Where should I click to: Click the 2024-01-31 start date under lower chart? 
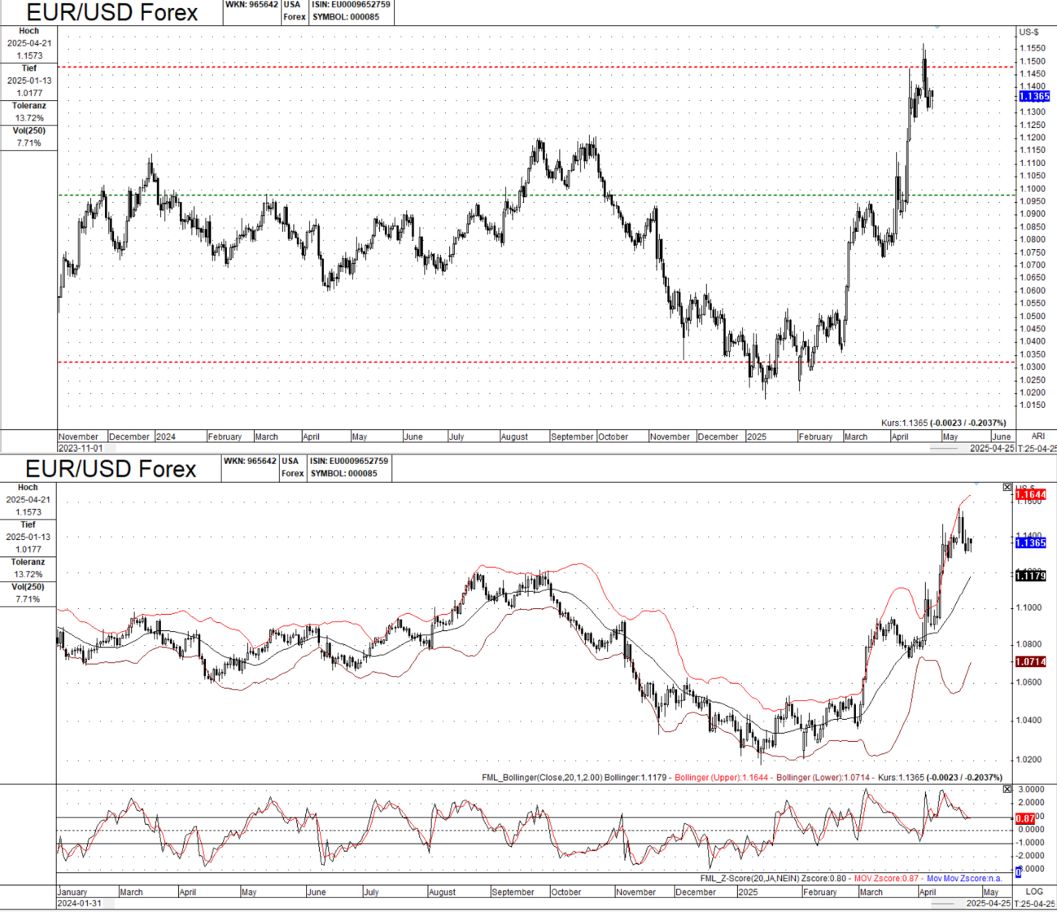coord(79,903)
